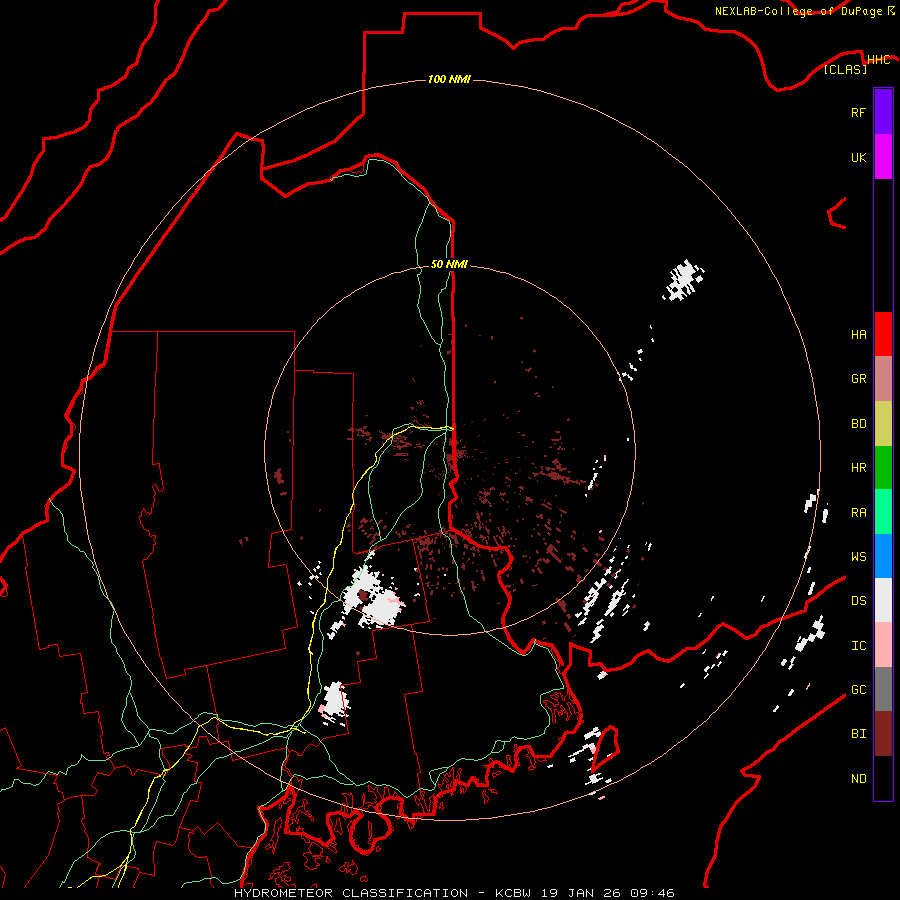Screen dimensions: 900x900
Task: Click the UK legend label
Action: coord(858,157)
